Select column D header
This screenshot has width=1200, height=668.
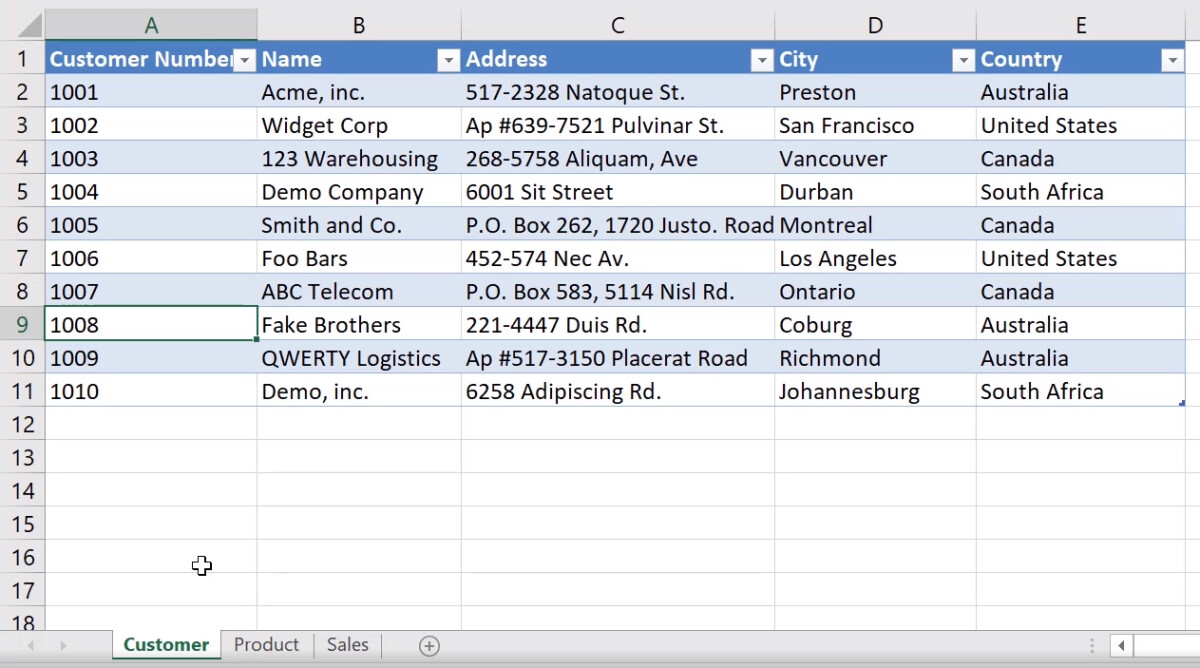[x=875, y=25]
